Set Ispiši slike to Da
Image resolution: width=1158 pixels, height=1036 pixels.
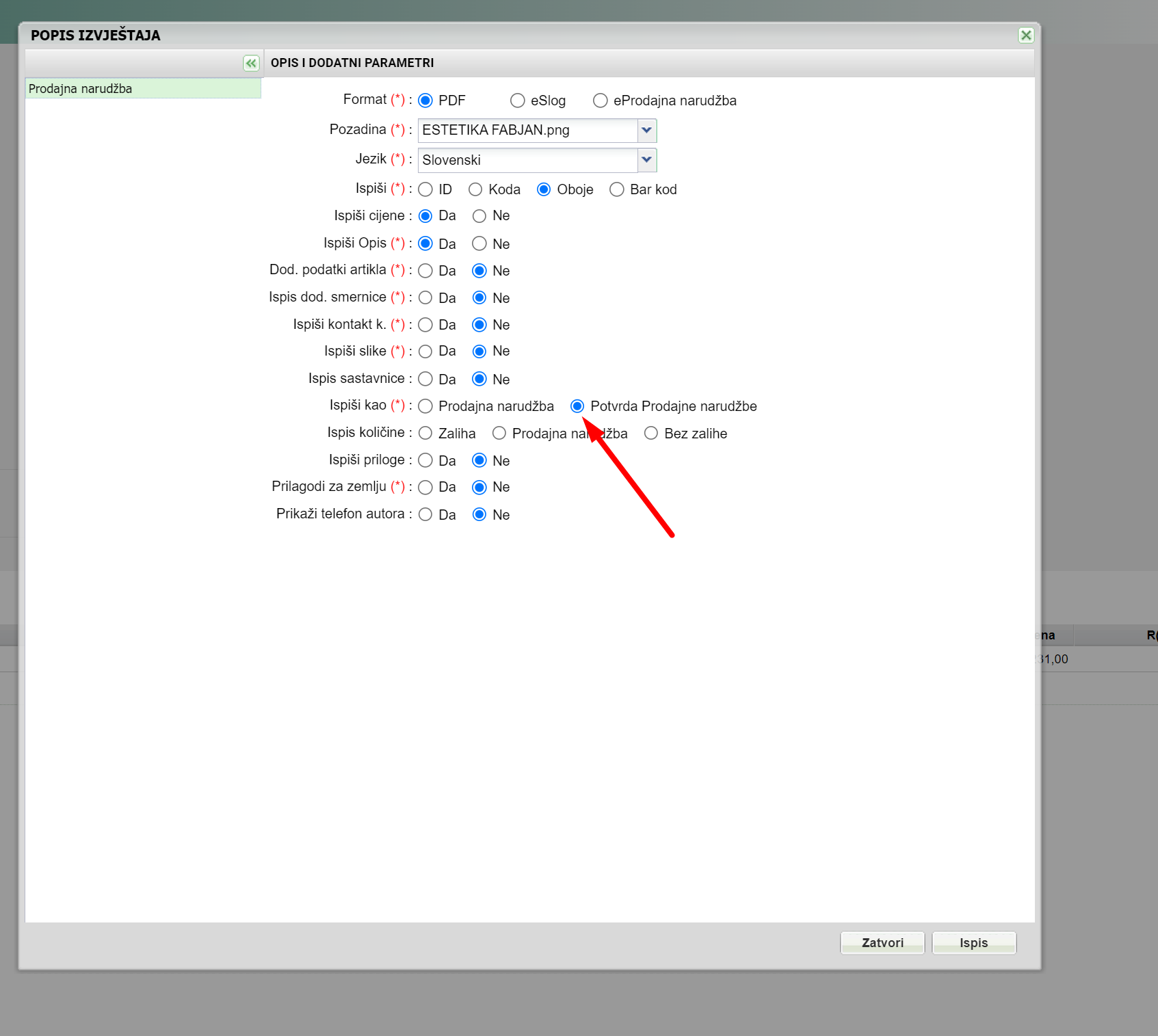tap(425, 351)
